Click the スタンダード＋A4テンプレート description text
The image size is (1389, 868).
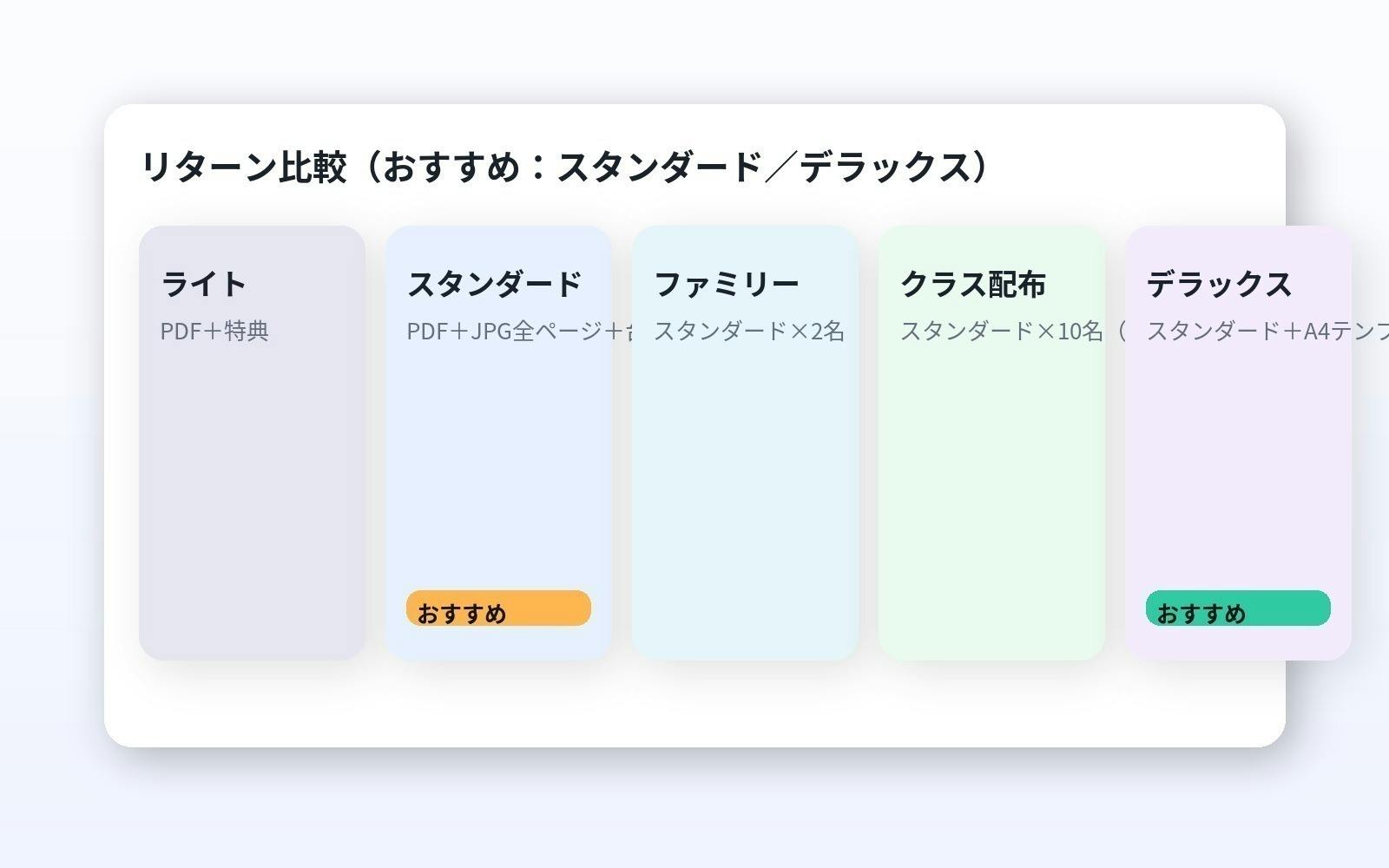(x=1250, y=330)
